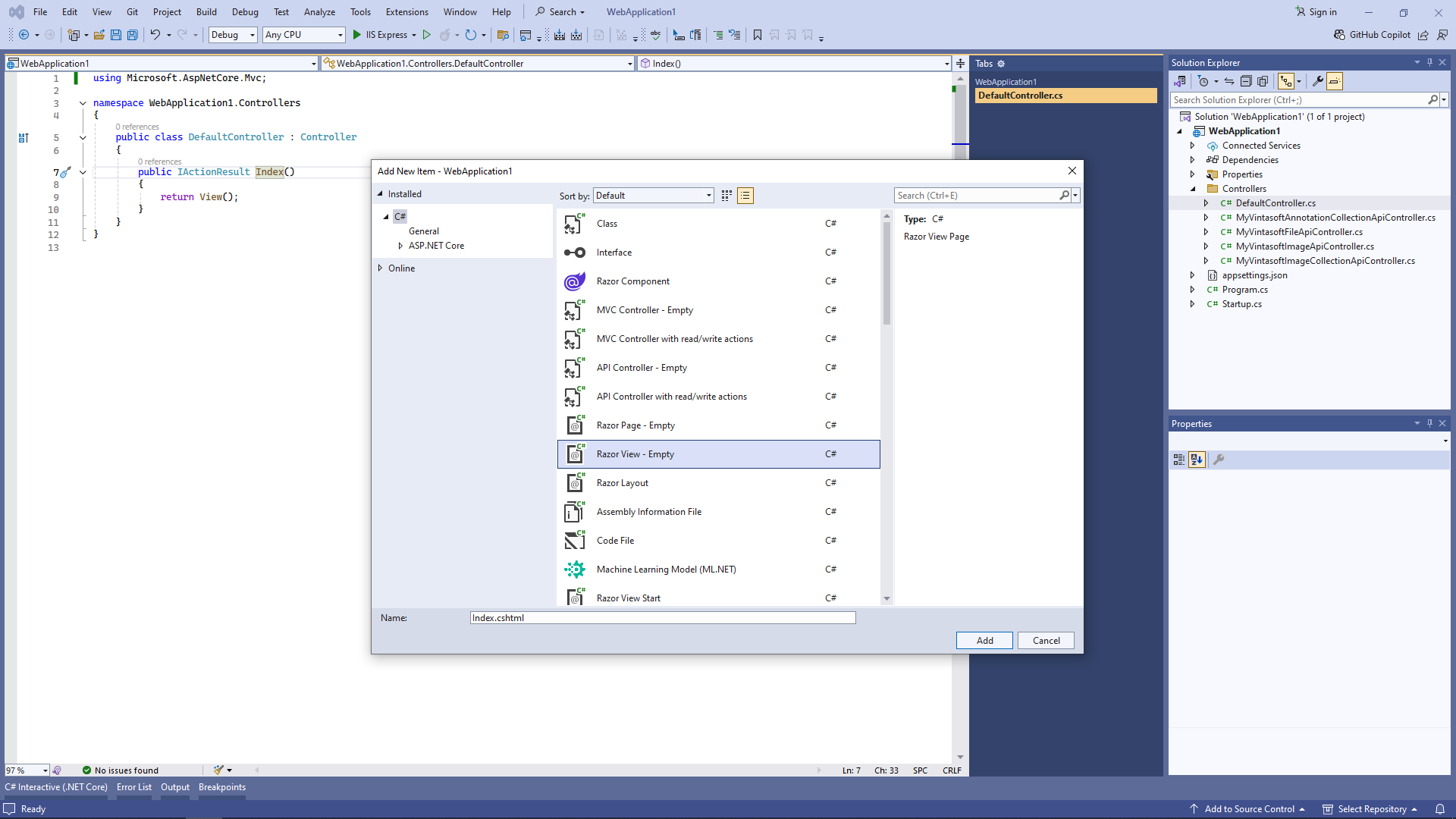Open the Extensions menu
1456x819 pixels.
click(406, 12)
